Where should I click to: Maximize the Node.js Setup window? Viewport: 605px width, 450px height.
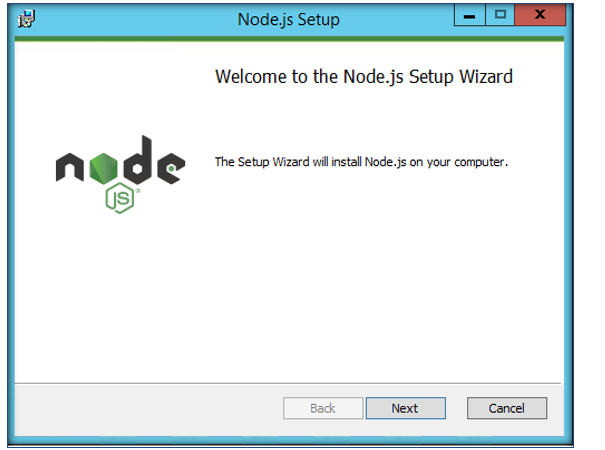click(500, 15)
